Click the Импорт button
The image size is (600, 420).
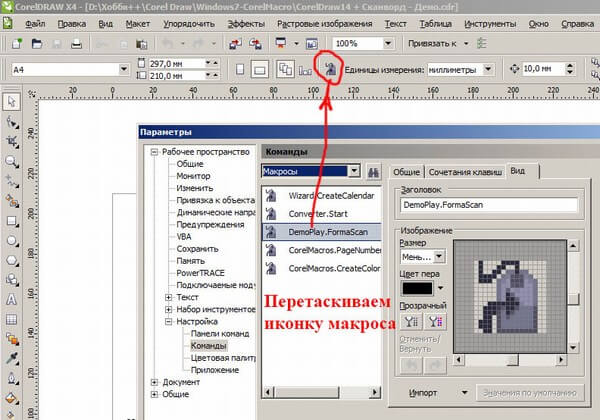coord(423,393)
